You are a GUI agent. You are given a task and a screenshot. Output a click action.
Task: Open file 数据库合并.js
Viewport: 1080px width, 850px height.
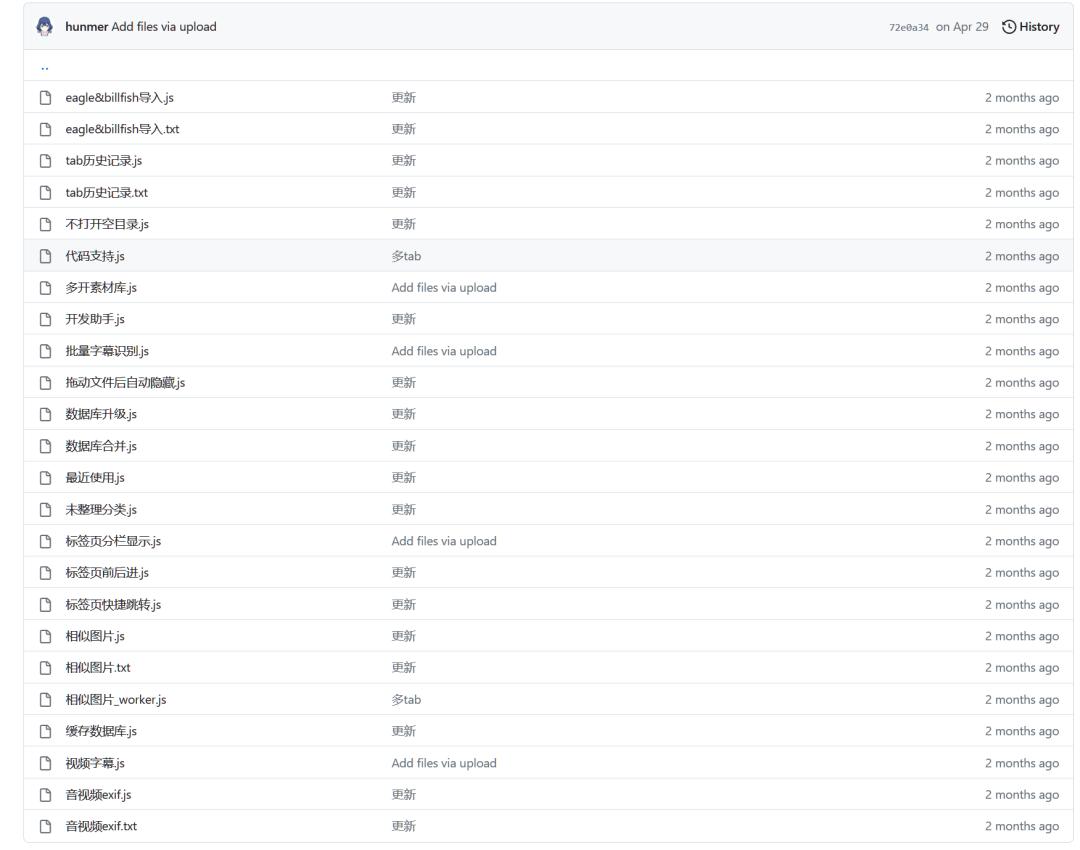(101, 446)
